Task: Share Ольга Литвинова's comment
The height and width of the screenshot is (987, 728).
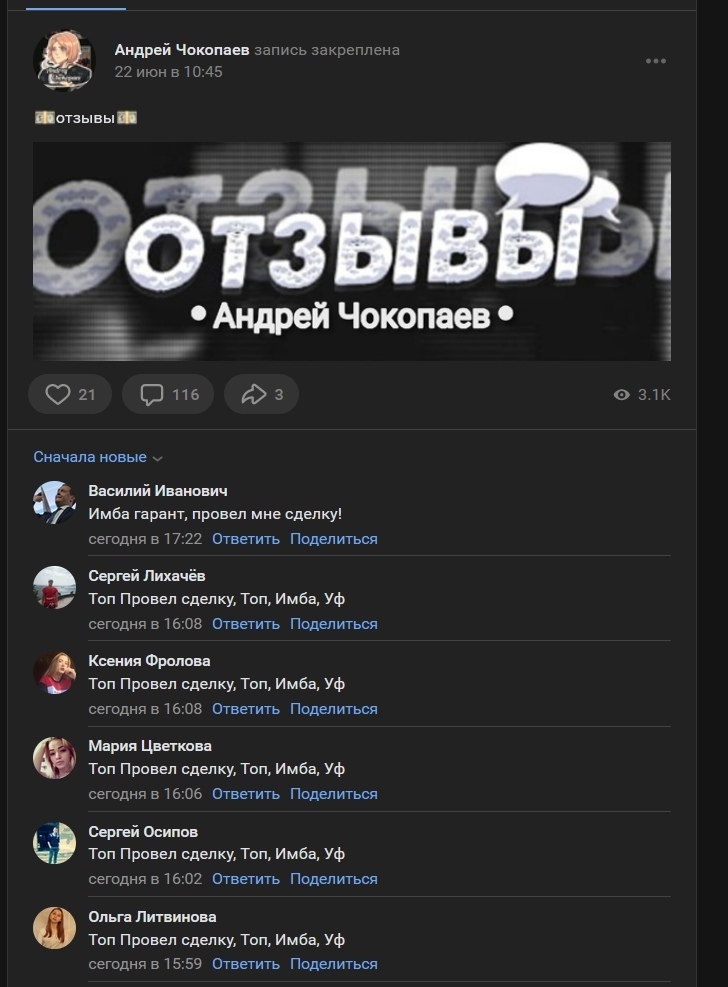Action: [x=333, y=964]
